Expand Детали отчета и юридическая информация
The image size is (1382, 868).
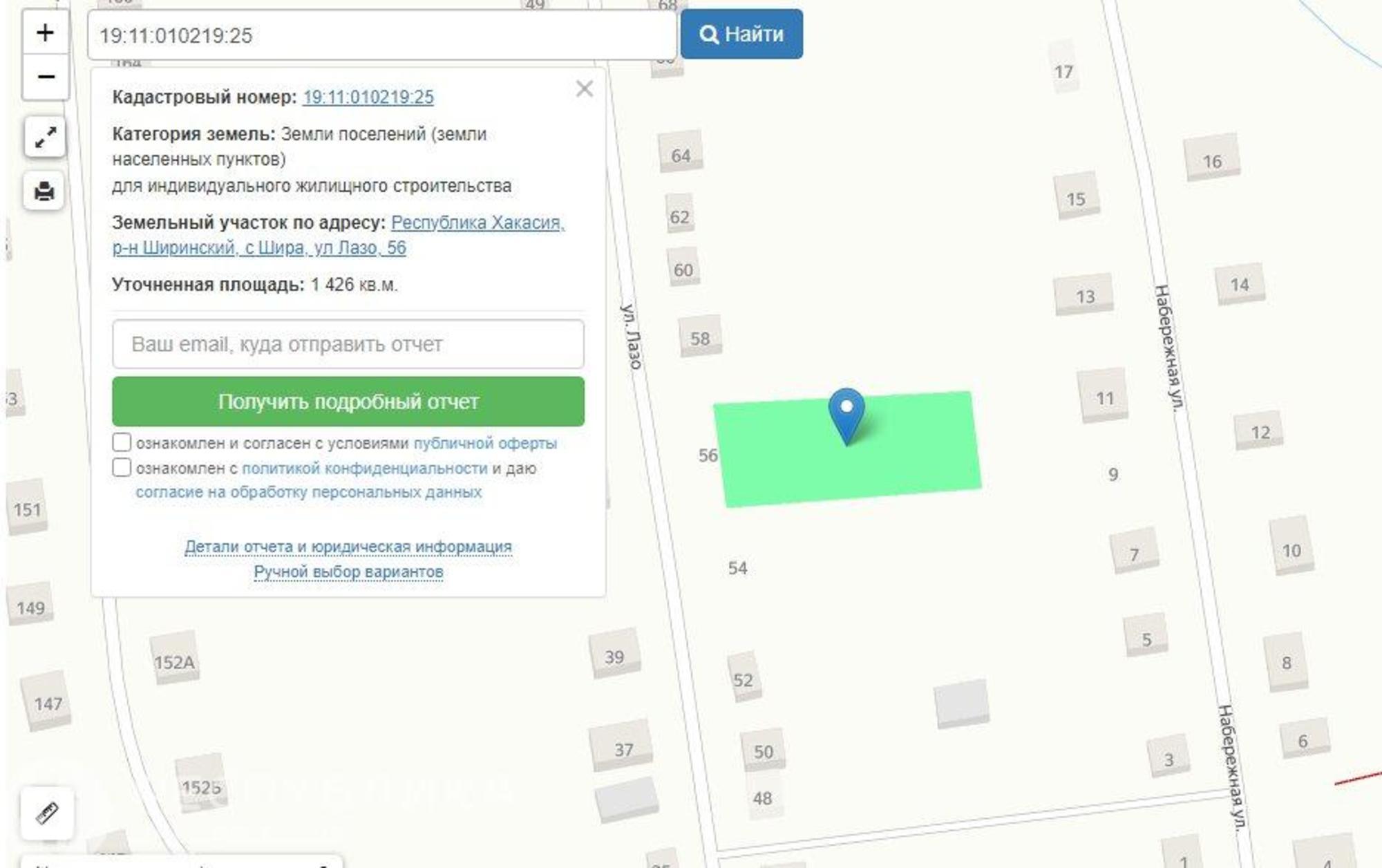348,547
